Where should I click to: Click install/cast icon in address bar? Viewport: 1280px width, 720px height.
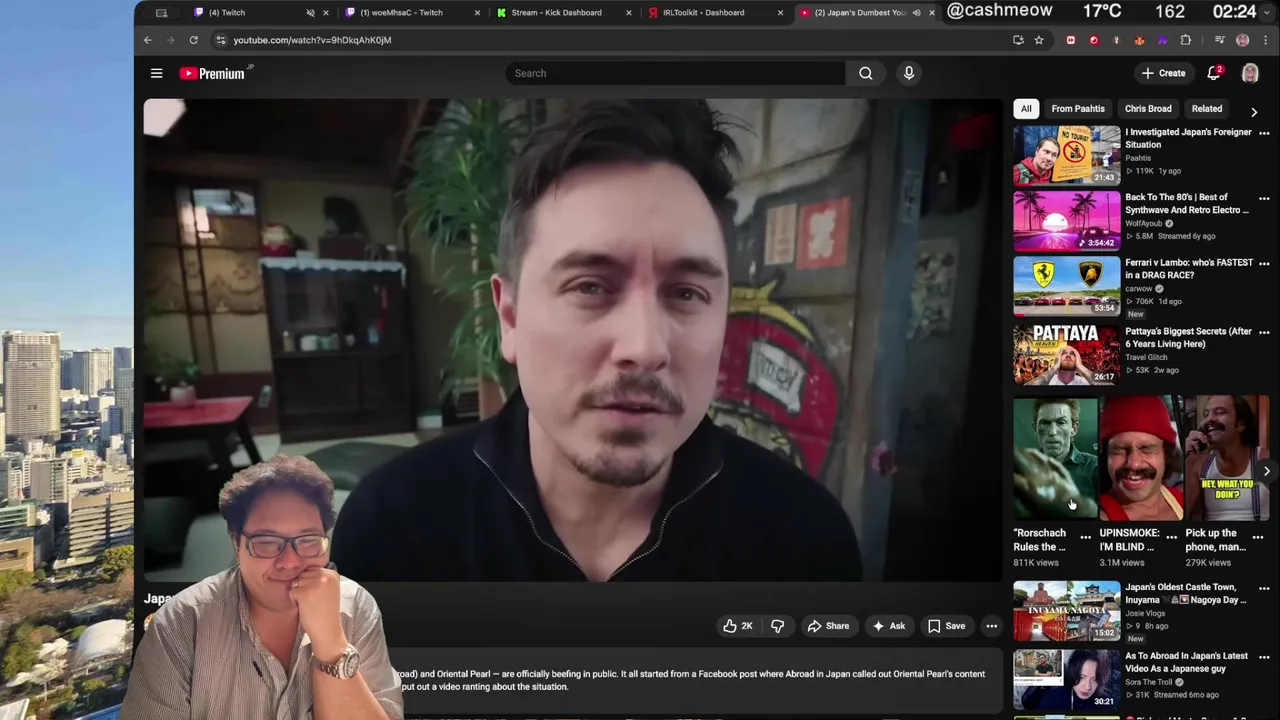pos(1018,40)
